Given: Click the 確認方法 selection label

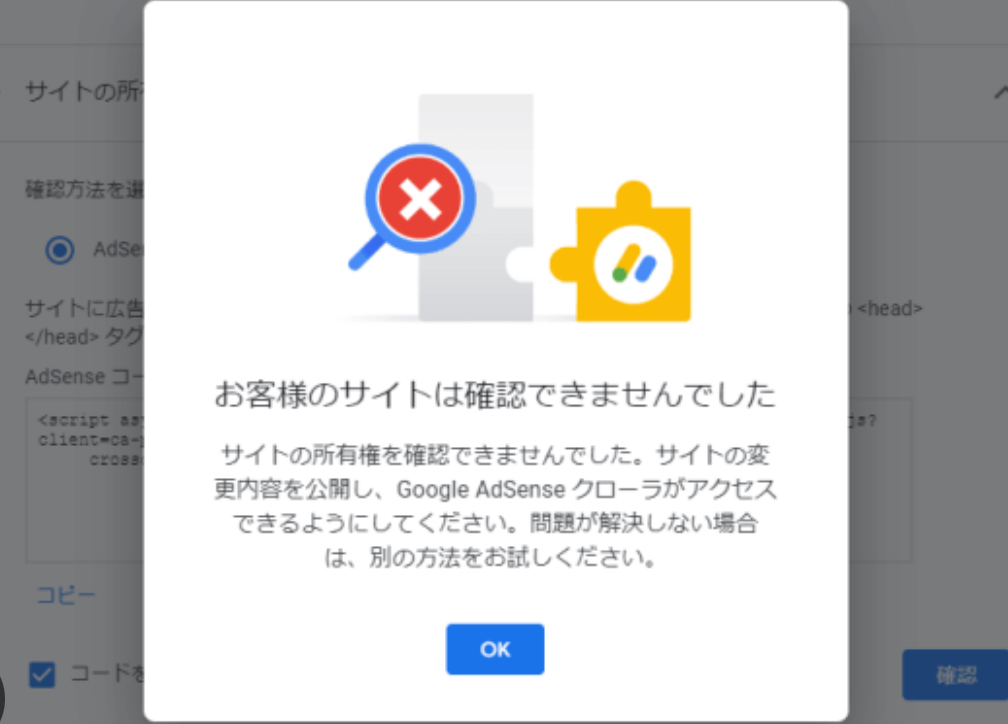Looking at the screenshot, I should point(84,190).
